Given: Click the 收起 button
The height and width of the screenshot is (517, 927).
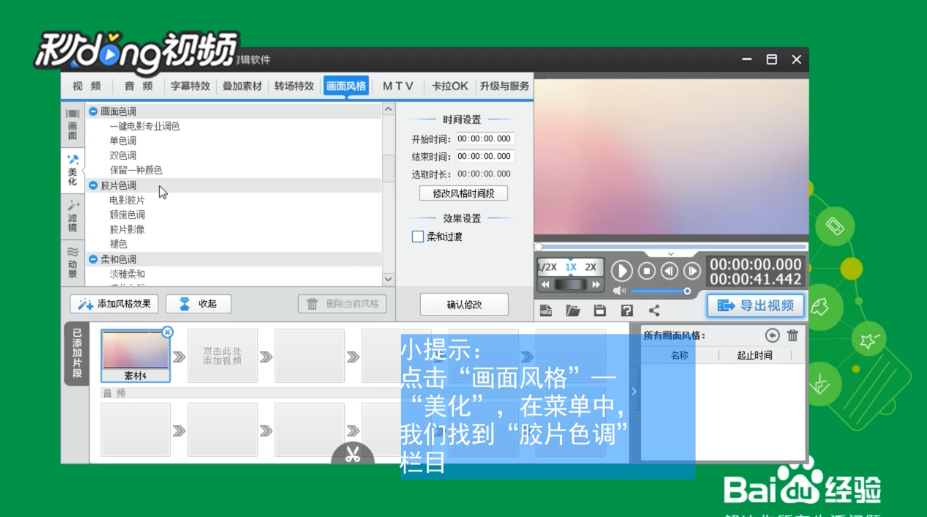Looking at the screenshot, I should tap(198, 304).
